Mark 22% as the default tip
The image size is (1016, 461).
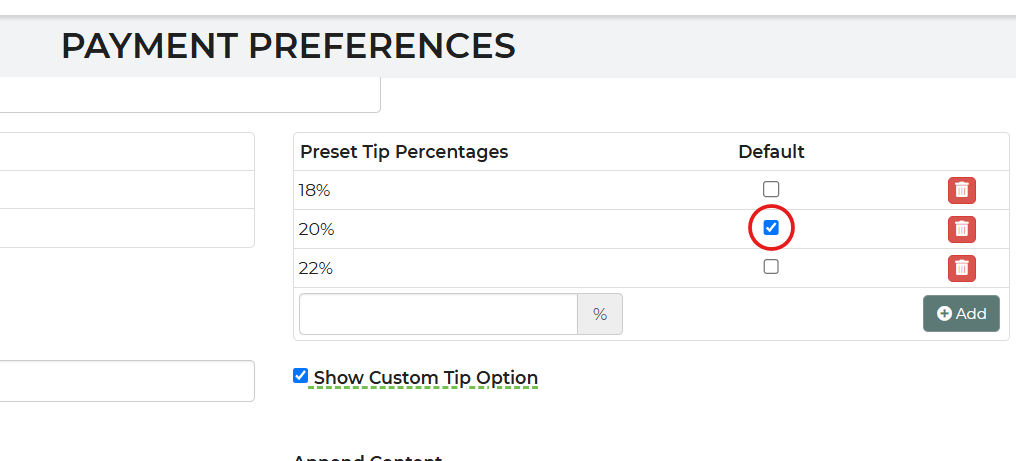point(770,266)
